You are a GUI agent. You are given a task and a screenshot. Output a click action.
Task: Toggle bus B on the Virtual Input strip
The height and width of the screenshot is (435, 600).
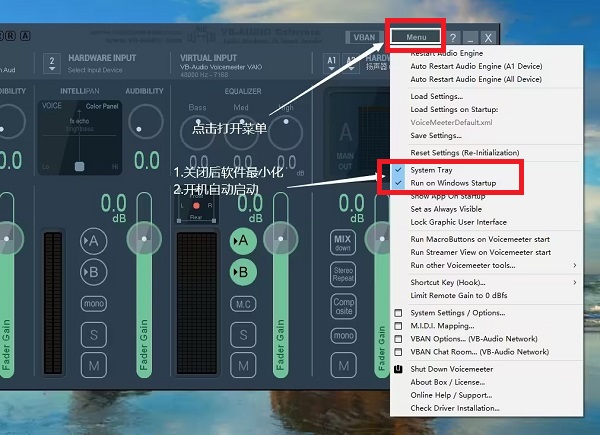click(x=242, y=272)
